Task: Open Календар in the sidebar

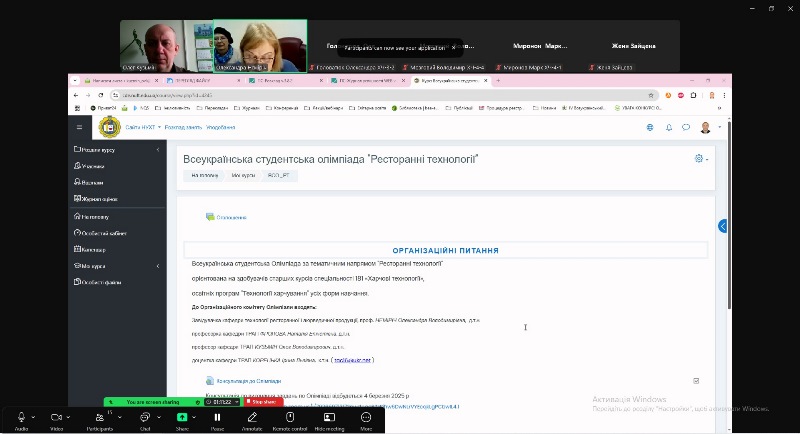Action: pos(90,249)
